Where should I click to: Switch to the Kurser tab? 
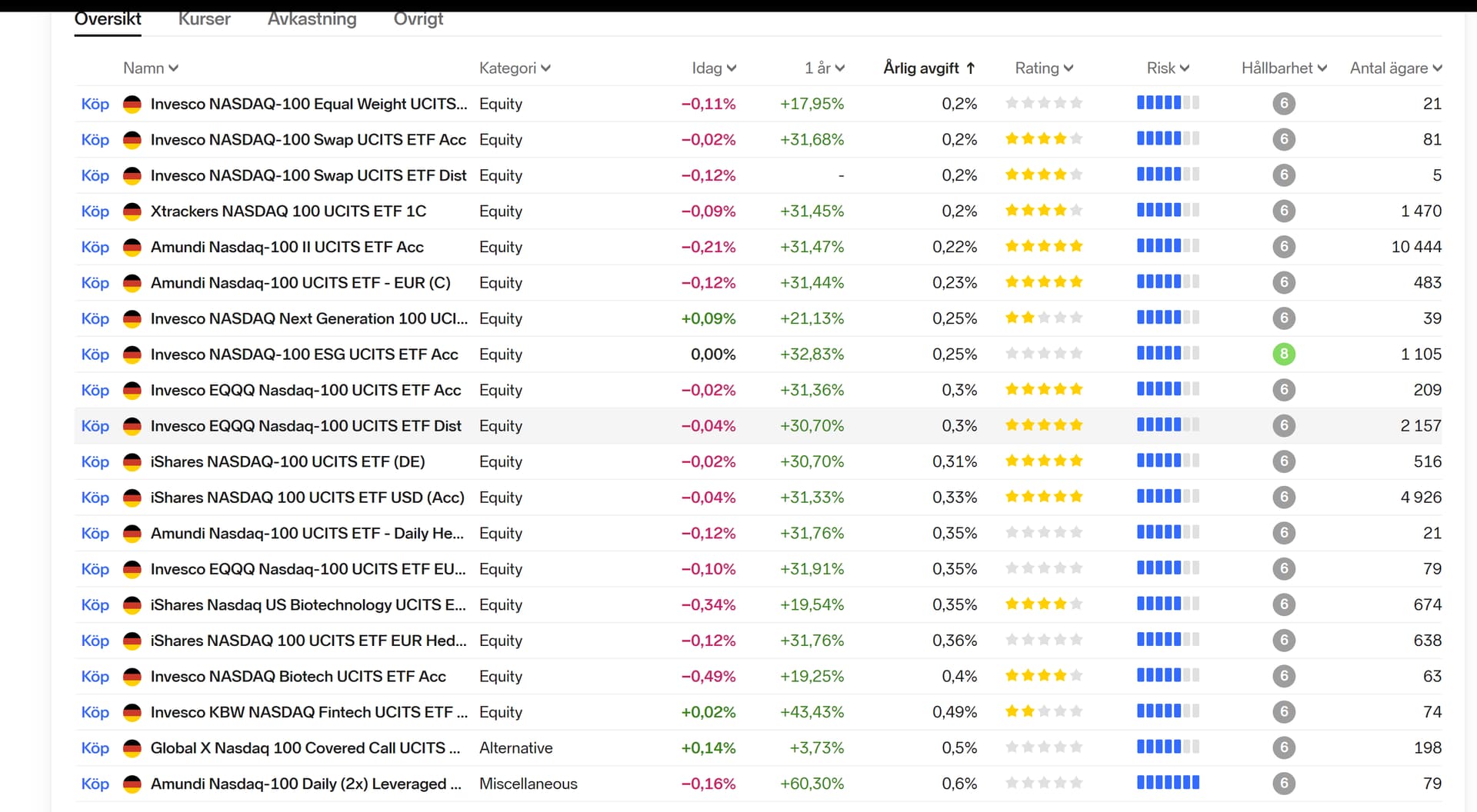click(204, 19)
